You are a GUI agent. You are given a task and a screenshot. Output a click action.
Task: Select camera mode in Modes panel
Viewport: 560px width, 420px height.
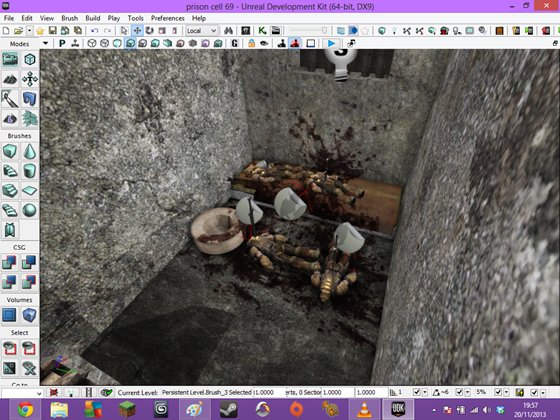pos(10,59)
